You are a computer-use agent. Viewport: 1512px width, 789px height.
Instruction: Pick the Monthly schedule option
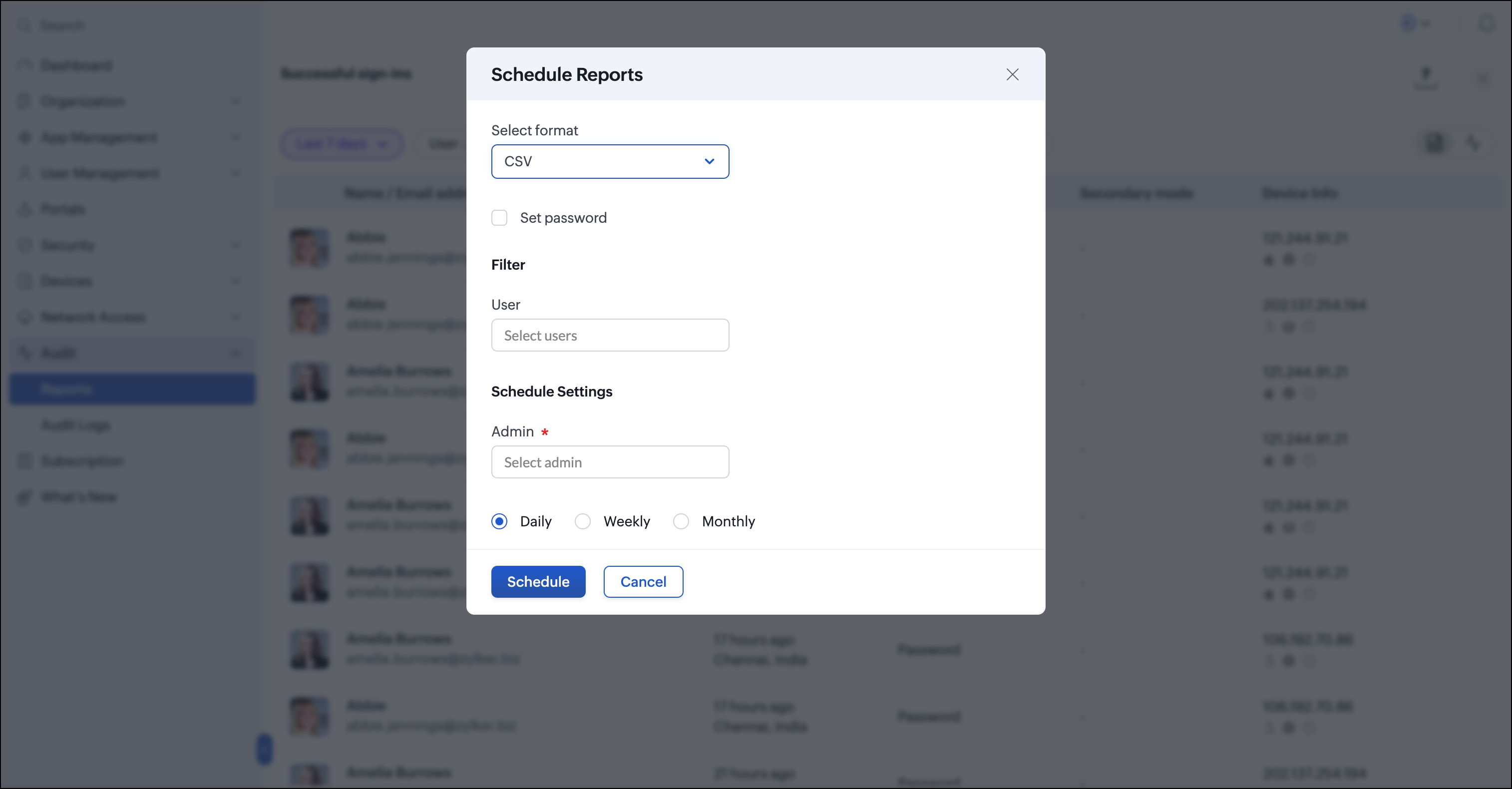click(x=681, y=521)
